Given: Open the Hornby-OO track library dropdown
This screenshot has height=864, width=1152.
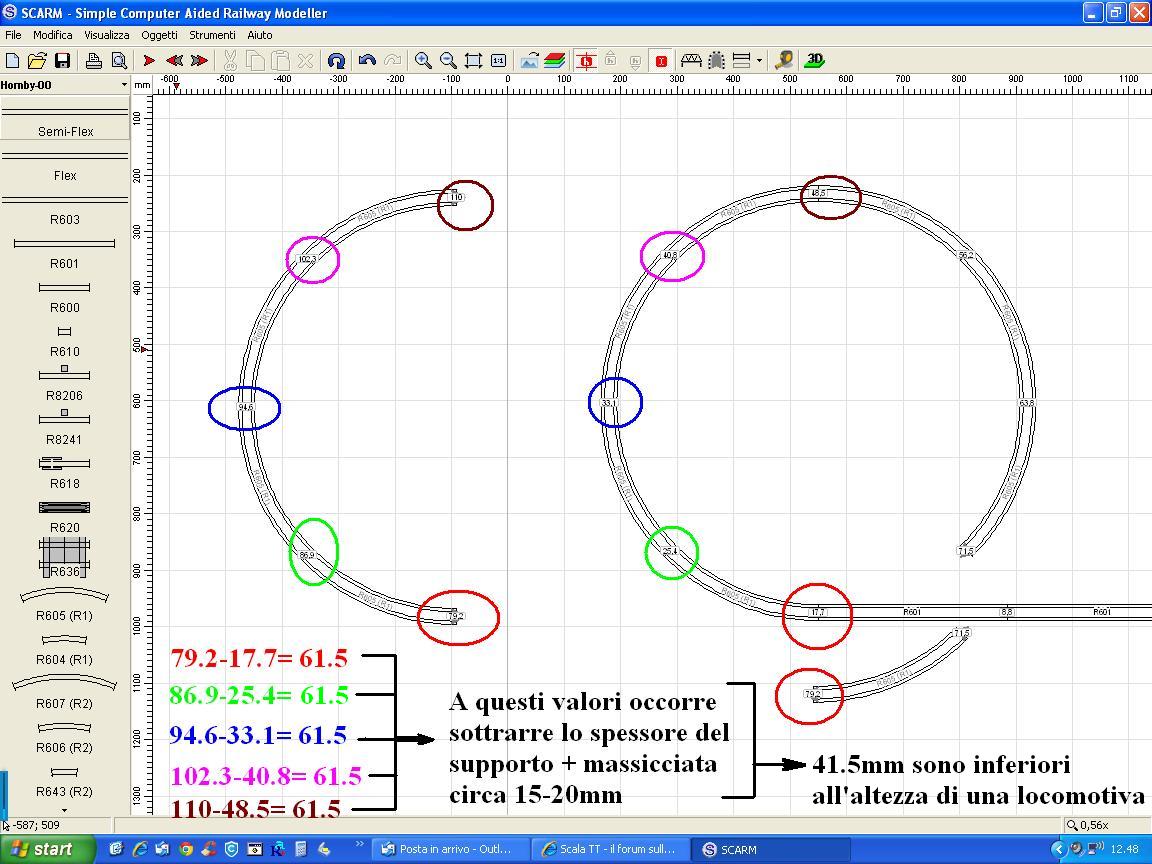Looking at the screenshot, I should point(65,84).
